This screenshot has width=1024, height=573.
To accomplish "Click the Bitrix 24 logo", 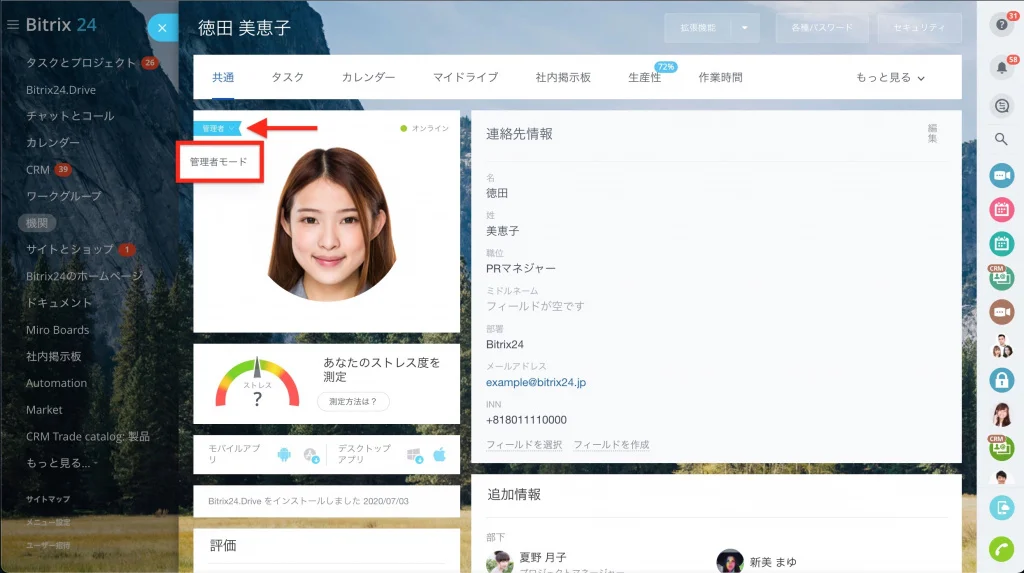I will [61, 25].
